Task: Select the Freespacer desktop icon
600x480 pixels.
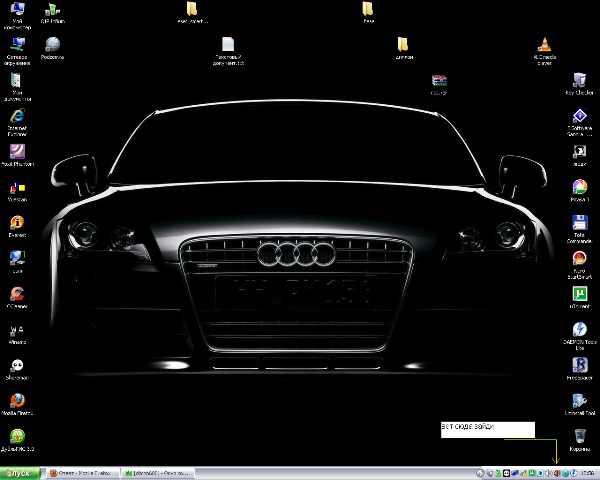Action: pyautogui.click(x=579, y=369)
